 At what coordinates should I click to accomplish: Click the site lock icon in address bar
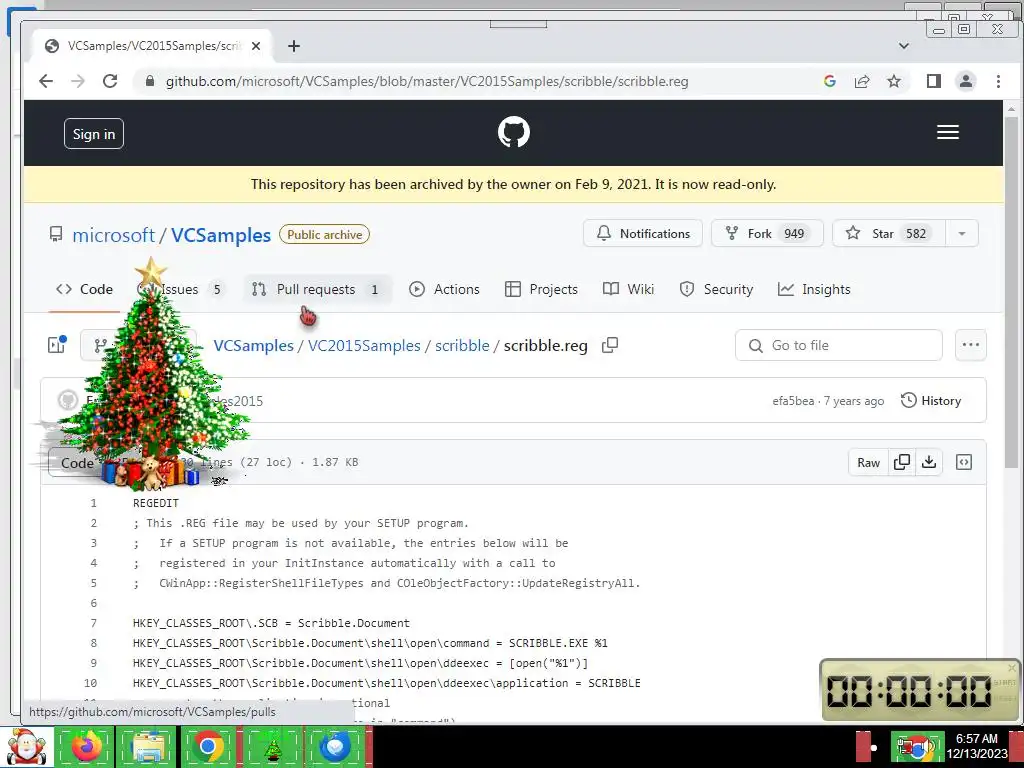[150, 81]
